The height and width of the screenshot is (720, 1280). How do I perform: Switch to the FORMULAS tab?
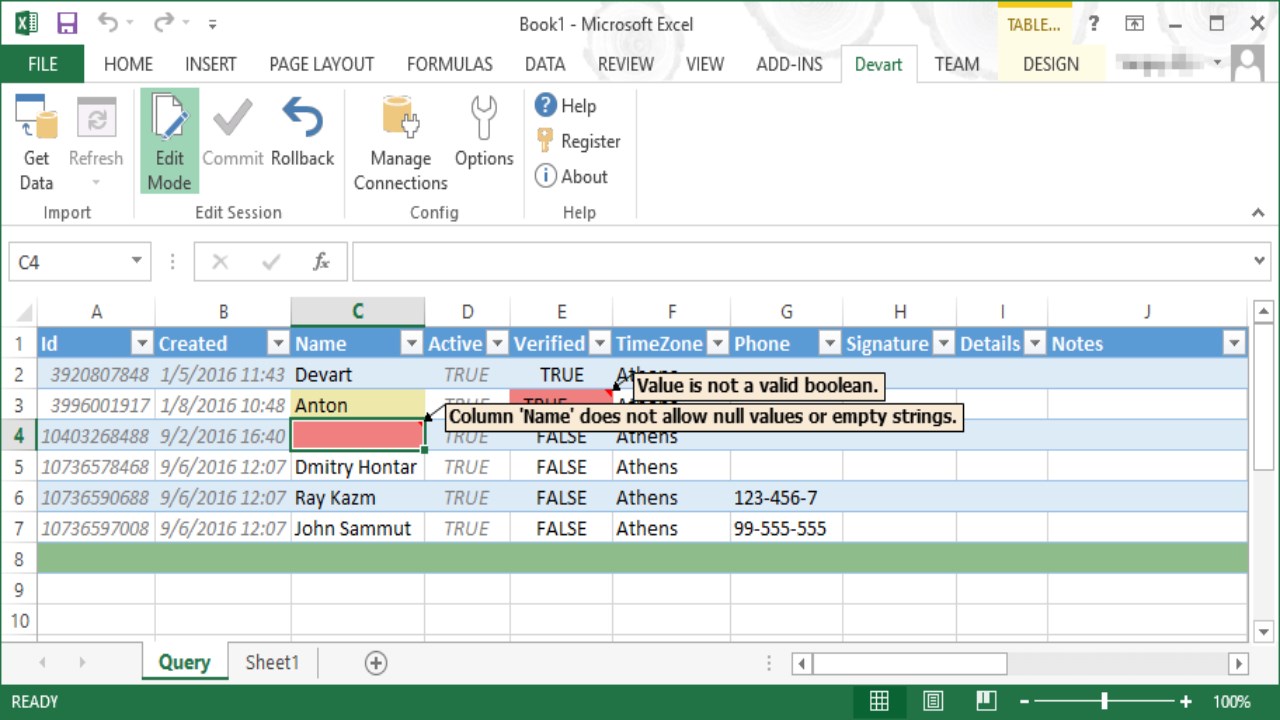[450, 64]
